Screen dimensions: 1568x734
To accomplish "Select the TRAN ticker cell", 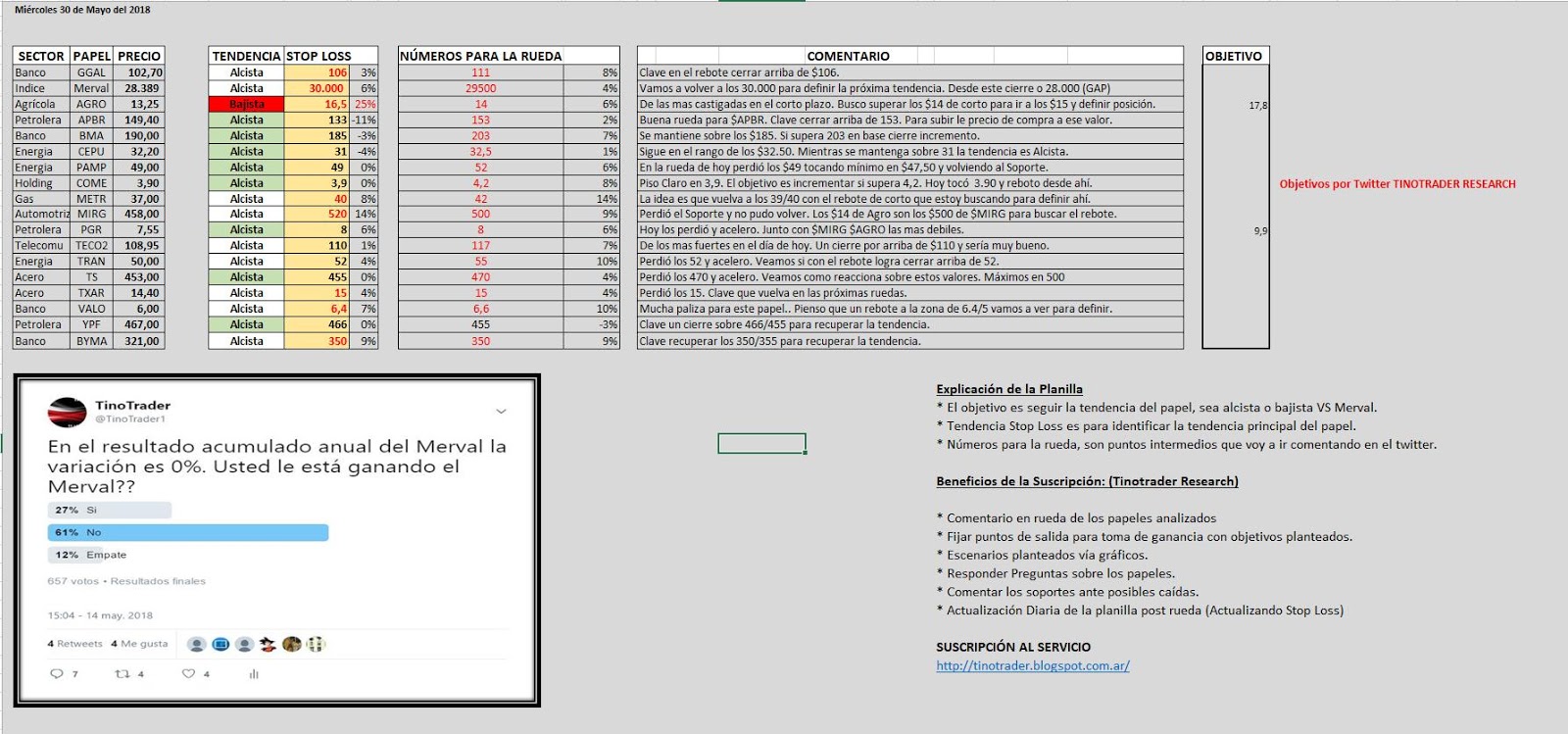I will pyautogui.click(x=91, y=261).
